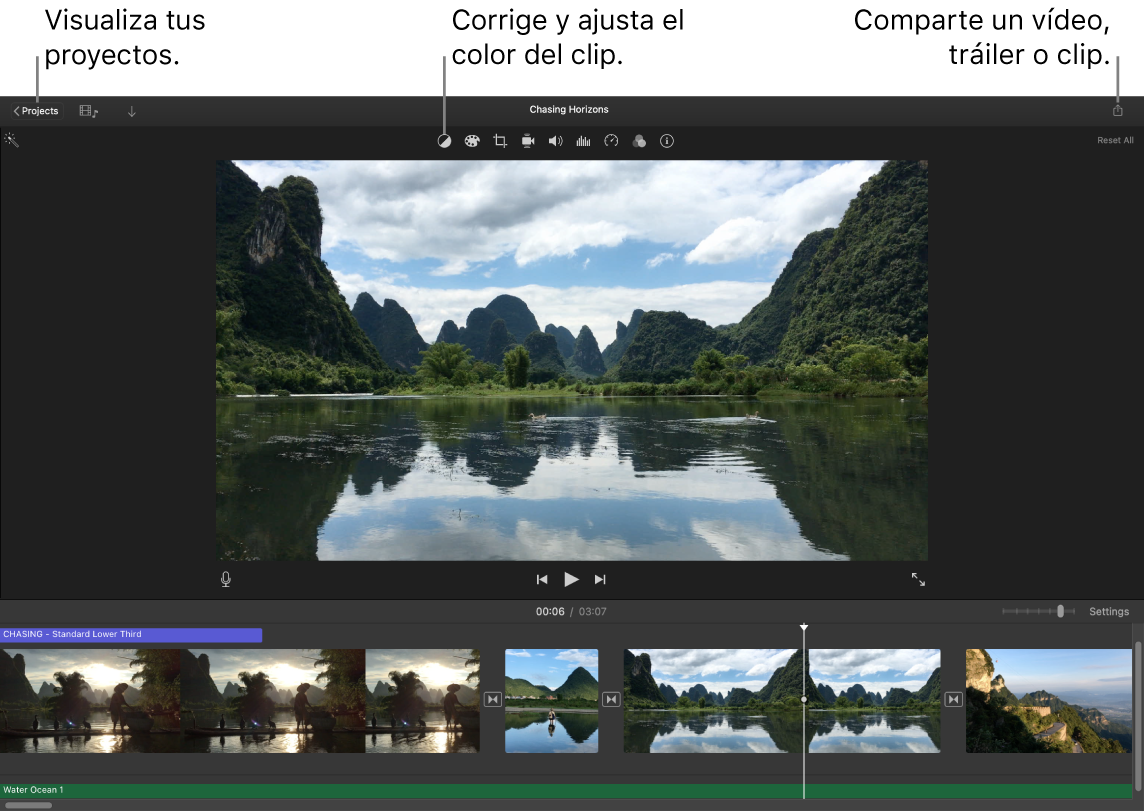
Task: Enable the voiceover microphone
Action: 225,578
